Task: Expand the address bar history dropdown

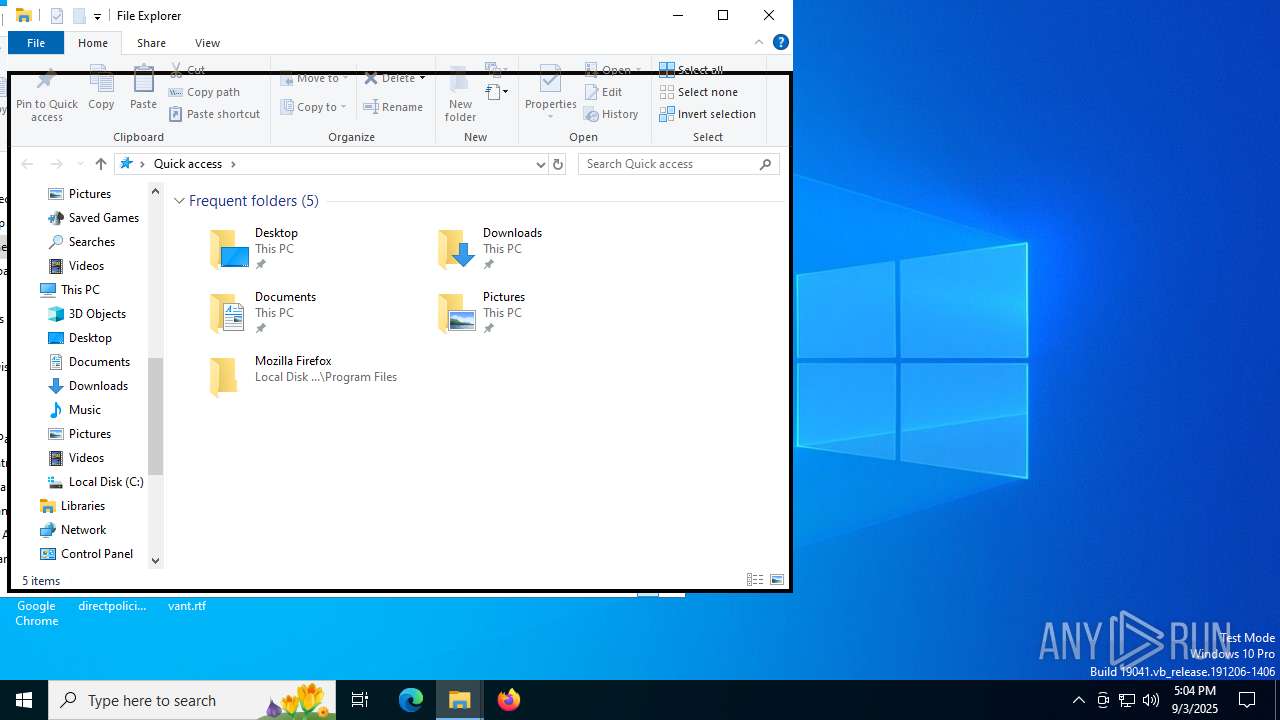Action: tap(540, 164)
